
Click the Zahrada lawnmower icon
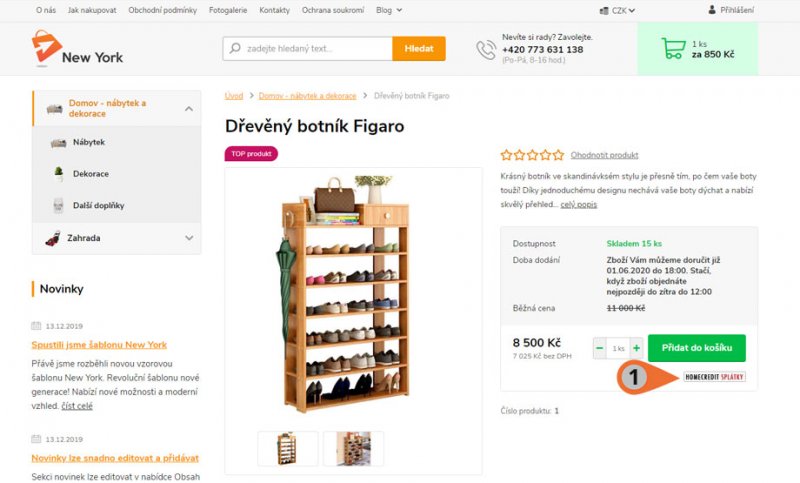pos(53,238)
